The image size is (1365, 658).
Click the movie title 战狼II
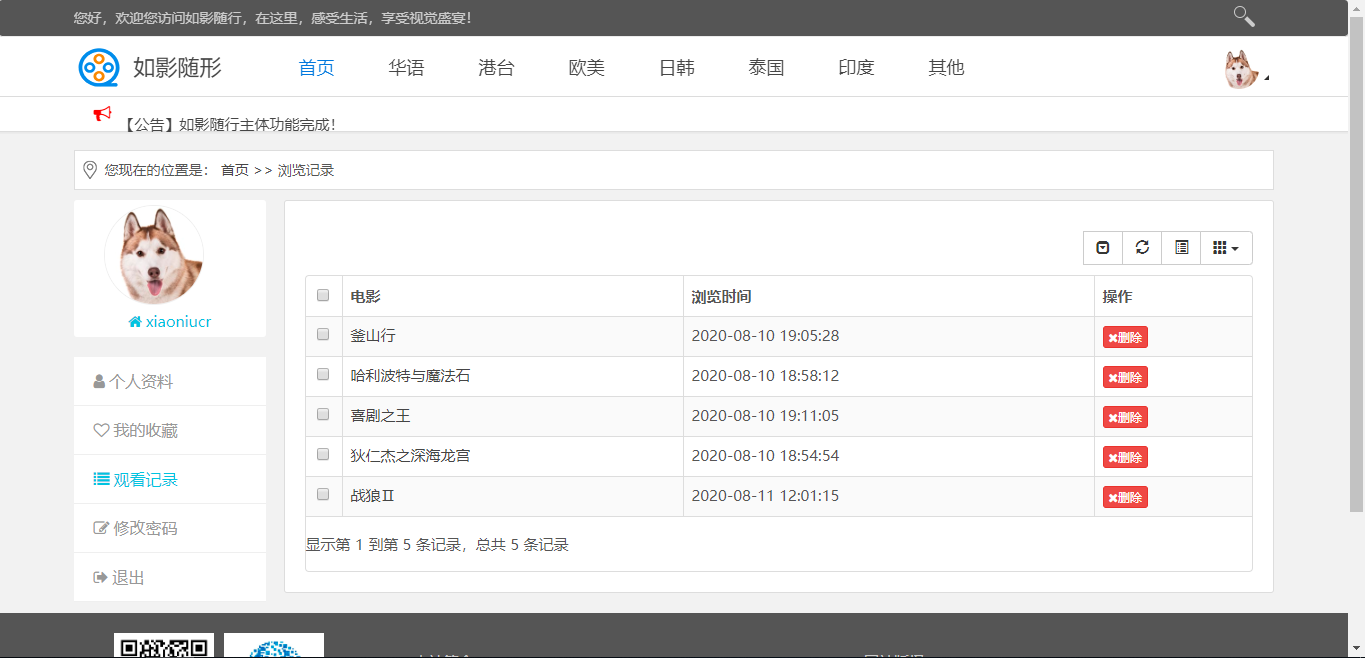pos(373,496)
